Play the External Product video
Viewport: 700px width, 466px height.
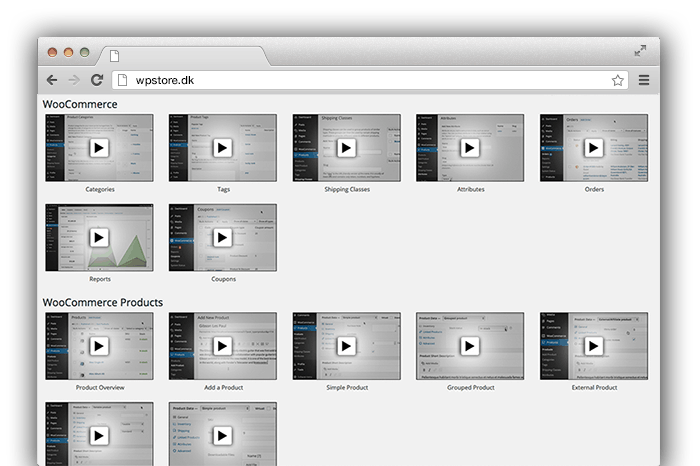pyautogui.click(x=593, y=346)
